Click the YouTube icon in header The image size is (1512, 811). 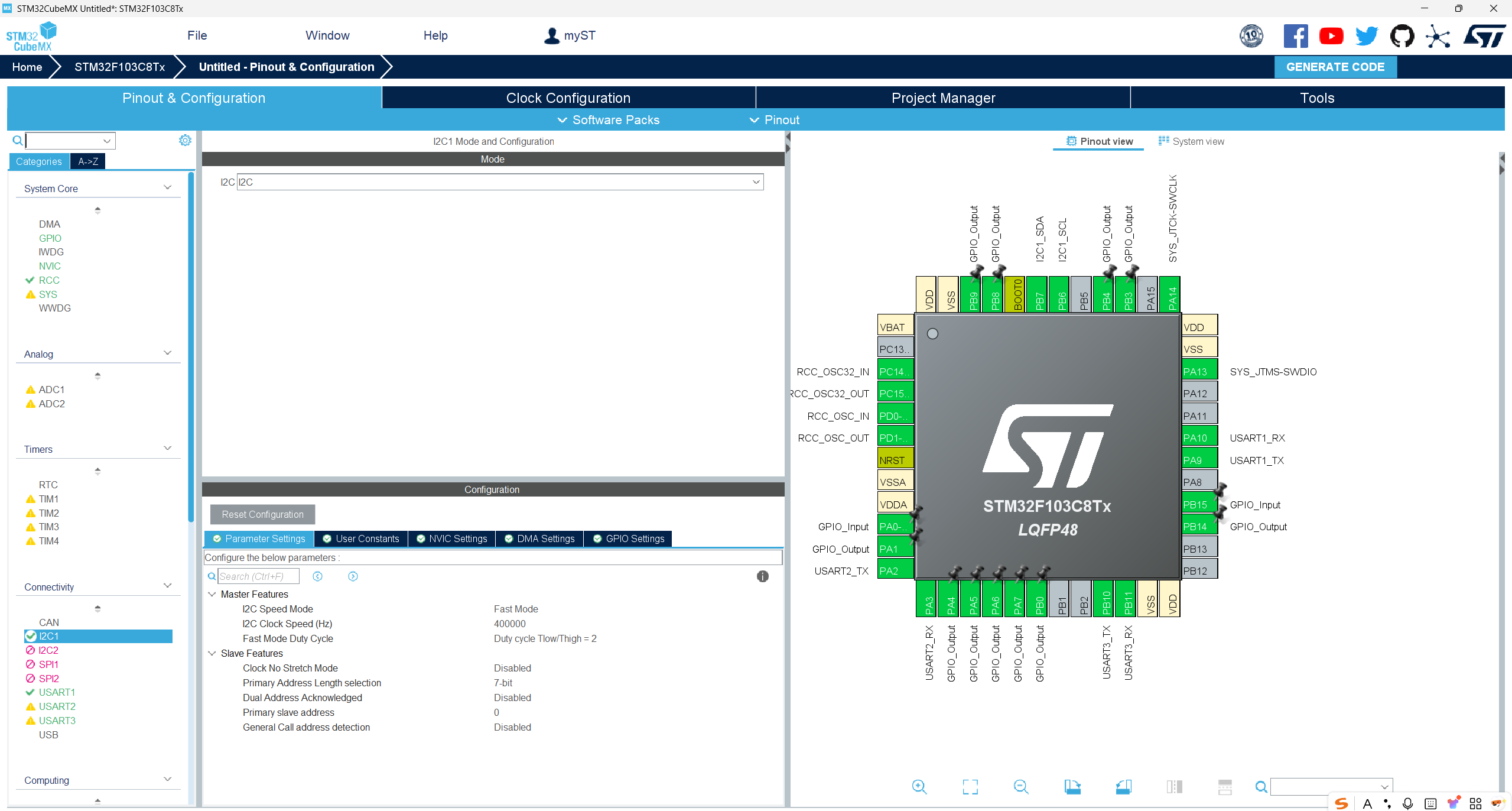(x=1331, y=36)
